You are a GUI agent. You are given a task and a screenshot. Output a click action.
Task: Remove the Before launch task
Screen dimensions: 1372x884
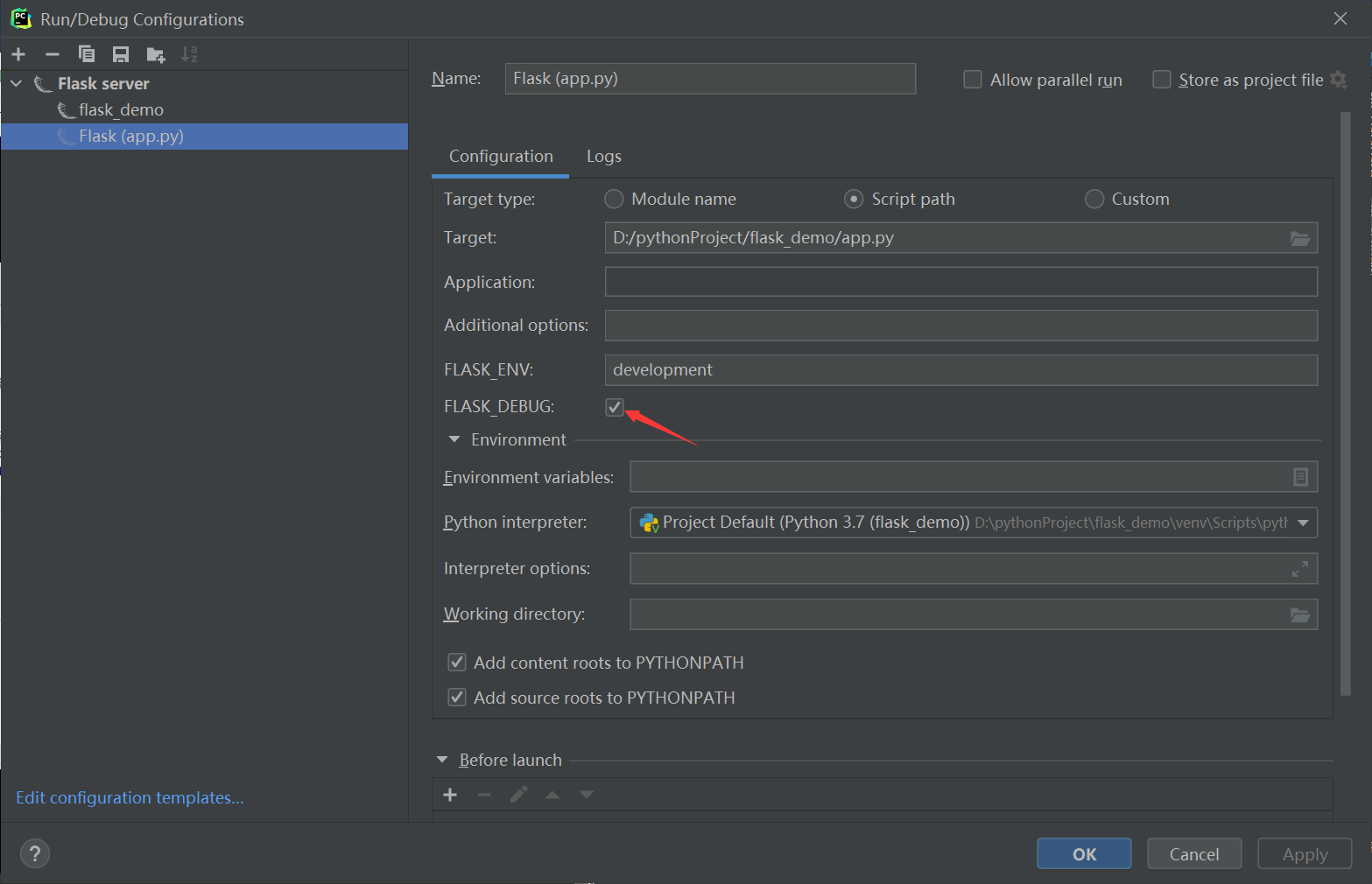click(484, 795)
